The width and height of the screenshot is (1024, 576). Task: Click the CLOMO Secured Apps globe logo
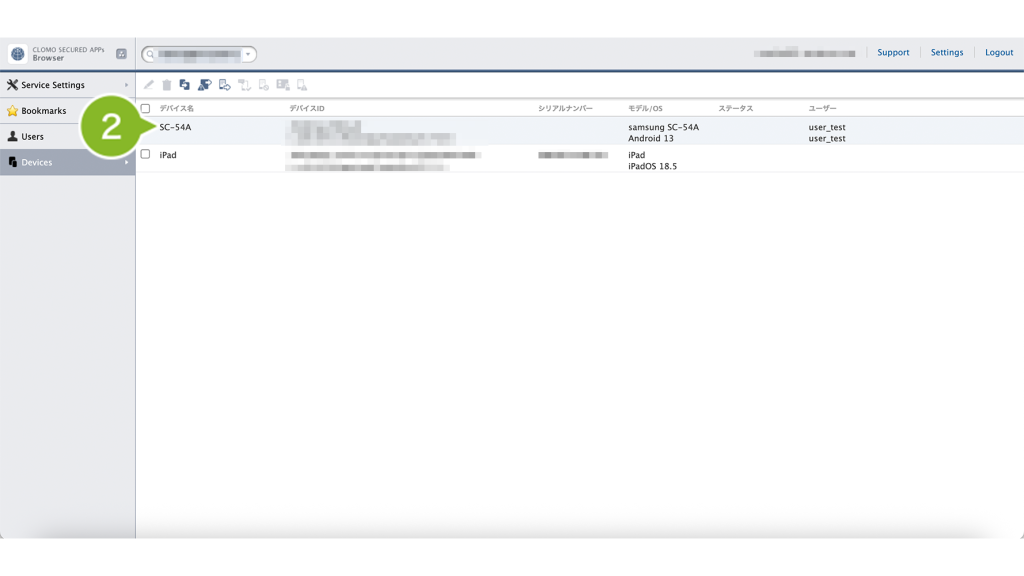[18, 54]
